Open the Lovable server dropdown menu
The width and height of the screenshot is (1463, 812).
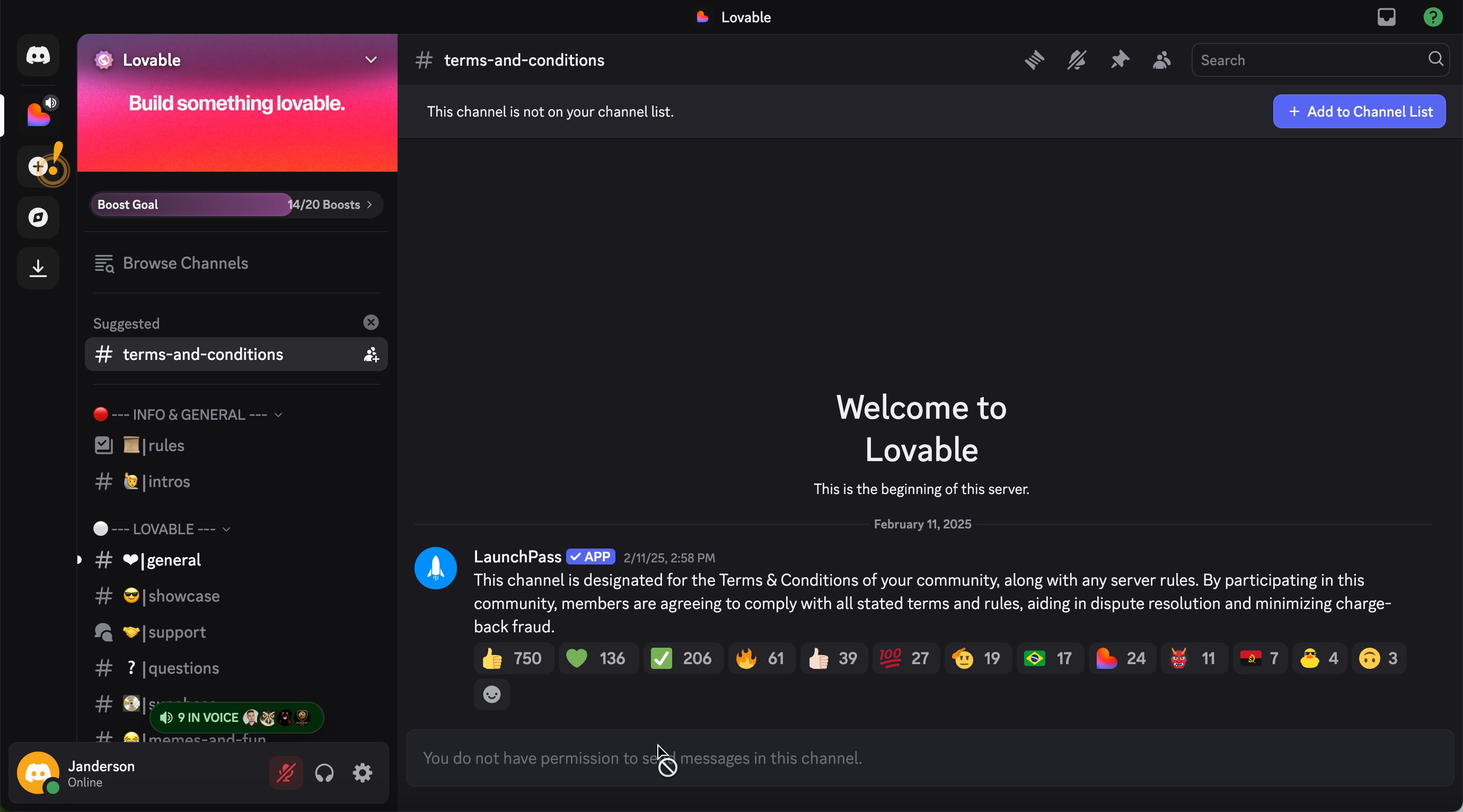coord(371,59)
